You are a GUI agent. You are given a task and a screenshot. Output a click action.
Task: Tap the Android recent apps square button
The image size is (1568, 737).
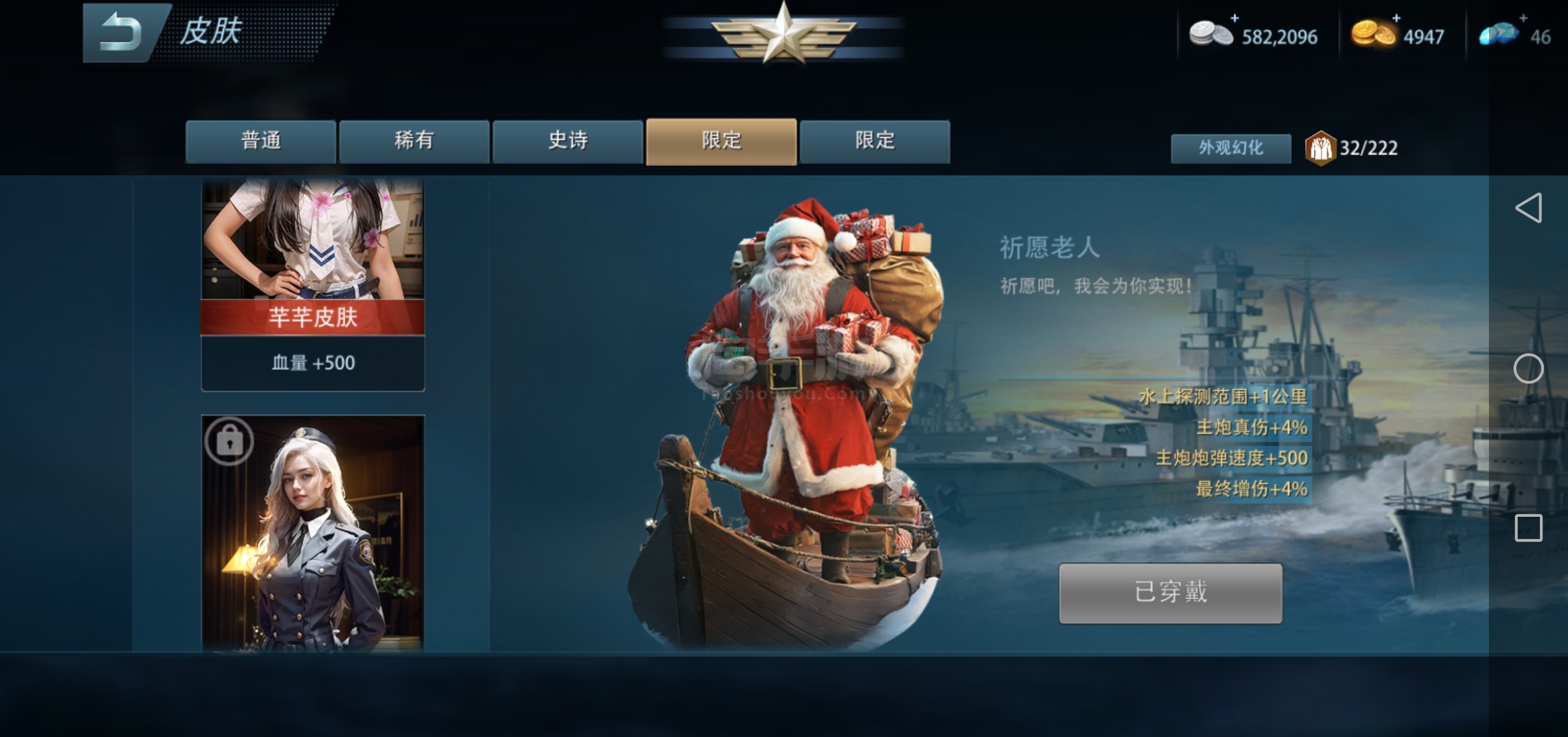coord(1528,528)
